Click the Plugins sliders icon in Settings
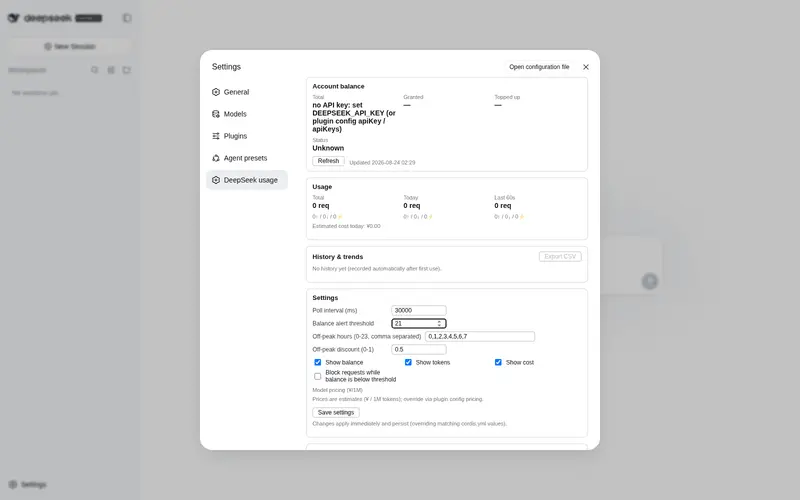This screenshot has width=800, height=500. point(216,136)
